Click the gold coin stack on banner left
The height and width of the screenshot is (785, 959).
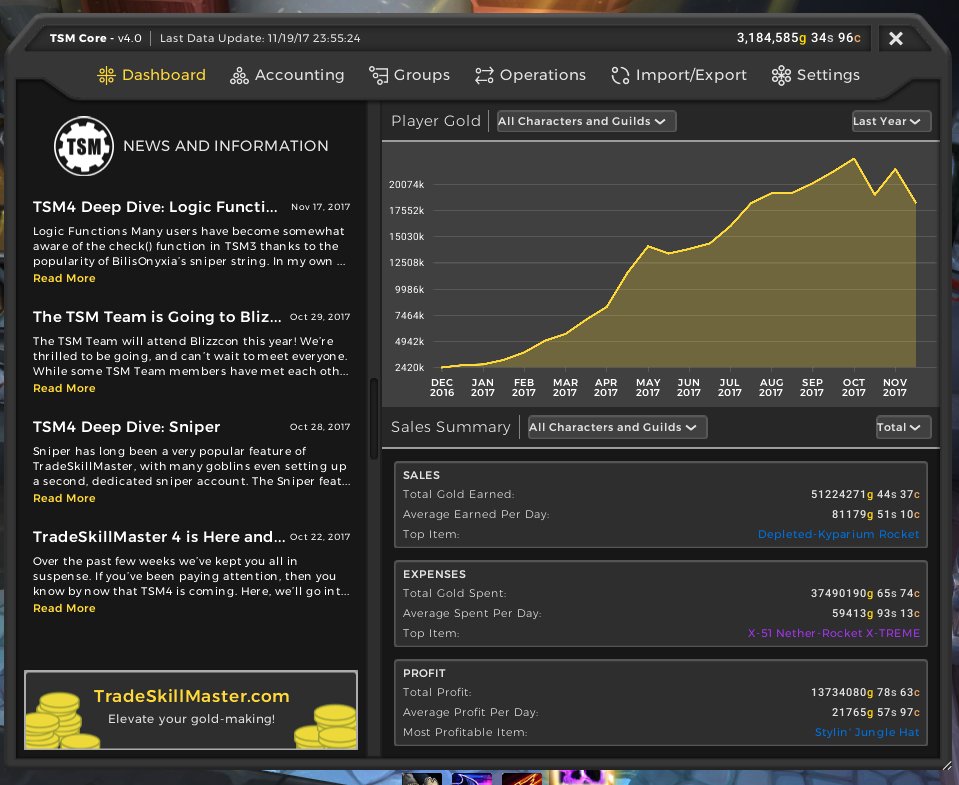61,721
